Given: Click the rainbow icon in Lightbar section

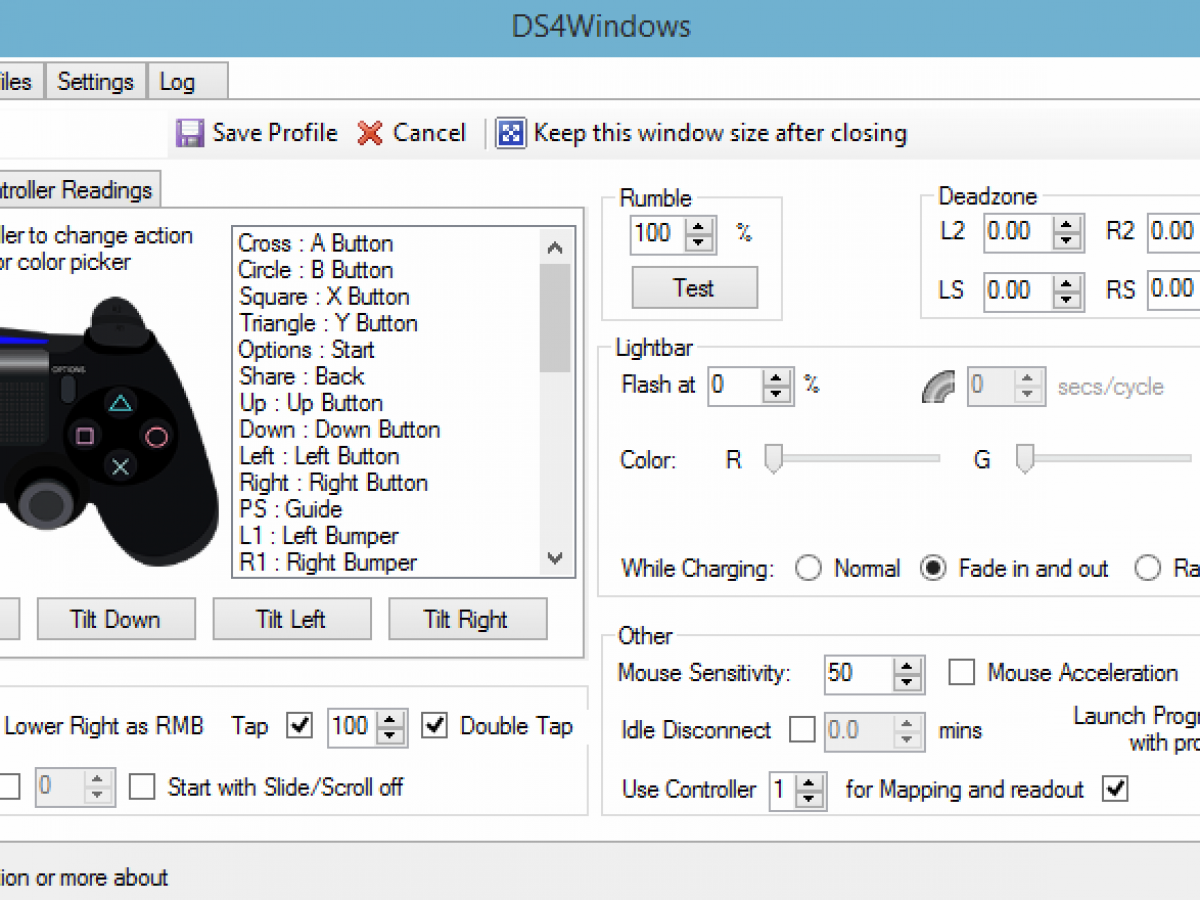Looking at the screenshot, I should tap(938, 386).
